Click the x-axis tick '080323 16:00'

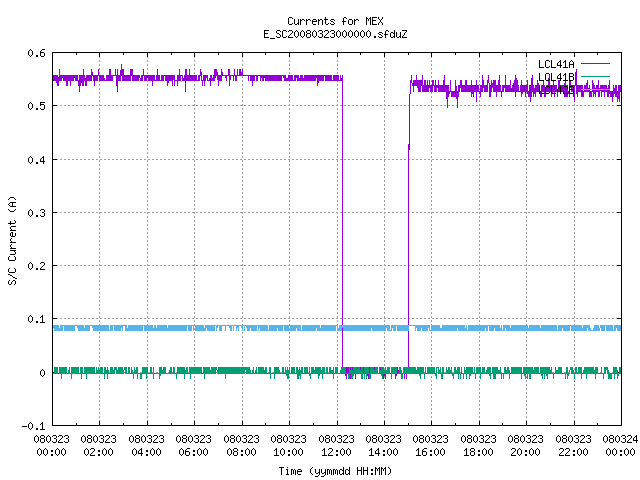tap(431, 446)
